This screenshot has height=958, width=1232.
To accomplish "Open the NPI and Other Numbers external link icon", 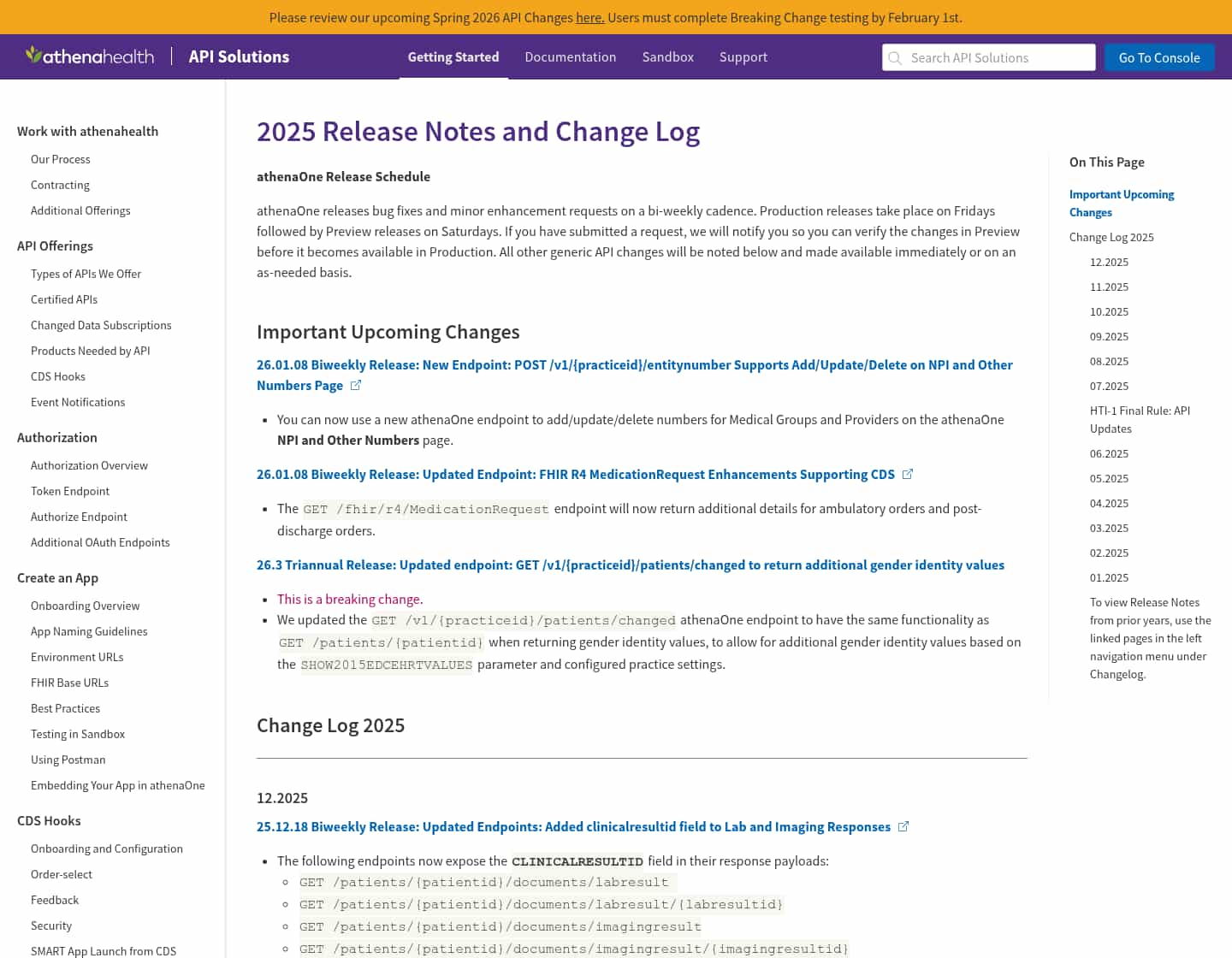I will (355, 385).
